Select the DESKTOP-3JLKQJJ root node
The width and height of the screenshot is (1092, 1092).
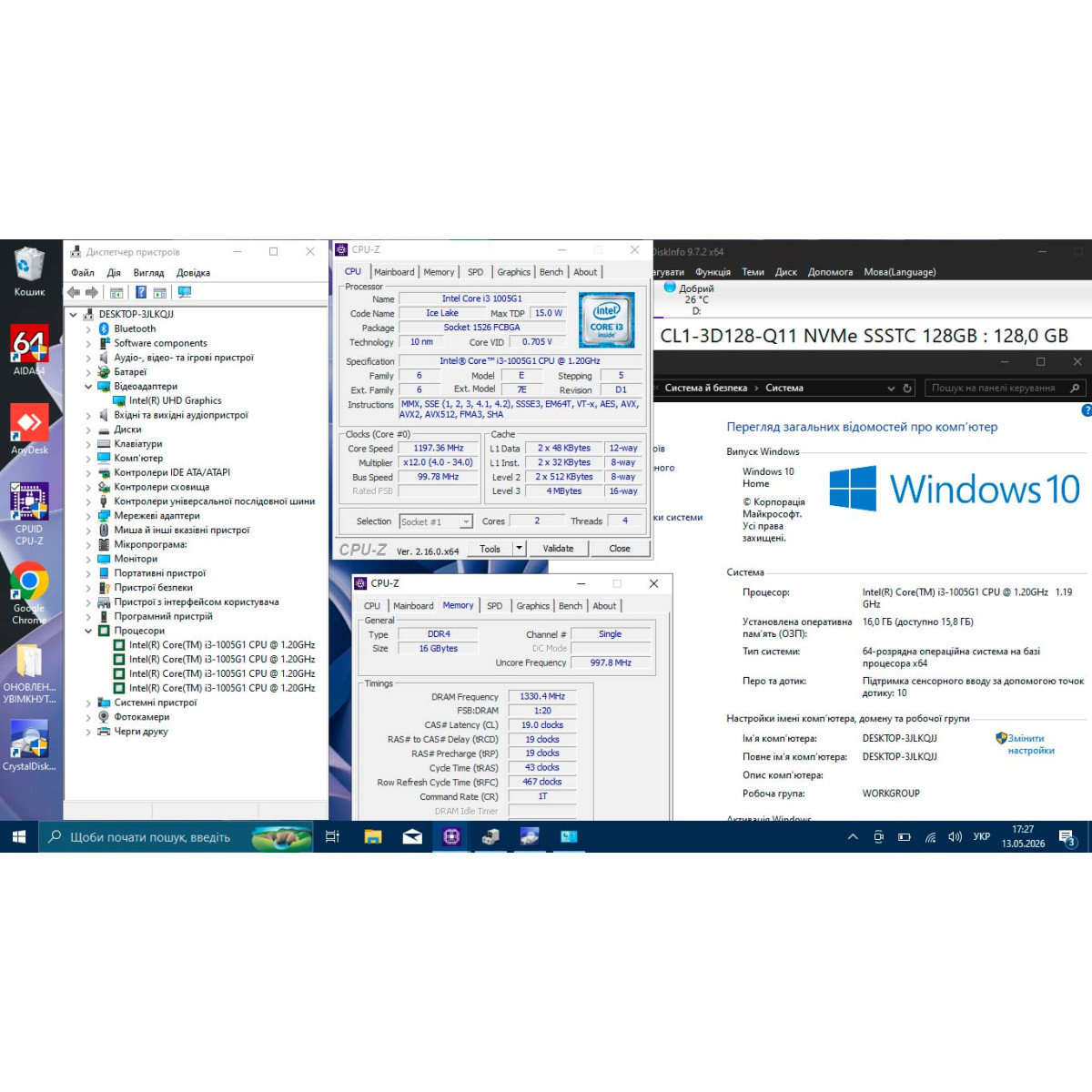click(x=136, y=314)
